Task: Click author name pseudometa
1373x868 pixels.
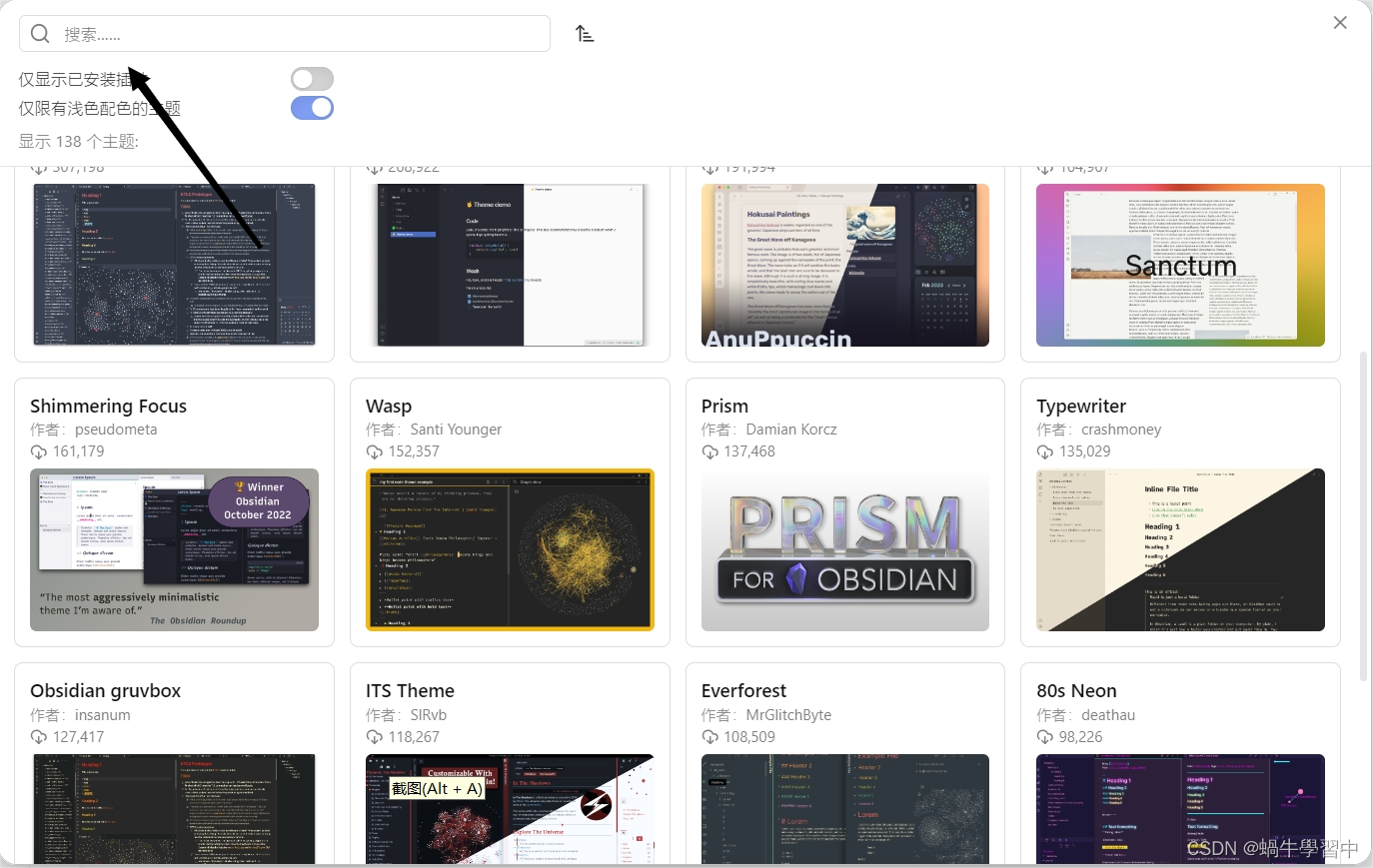Action: tap(116, 430)
